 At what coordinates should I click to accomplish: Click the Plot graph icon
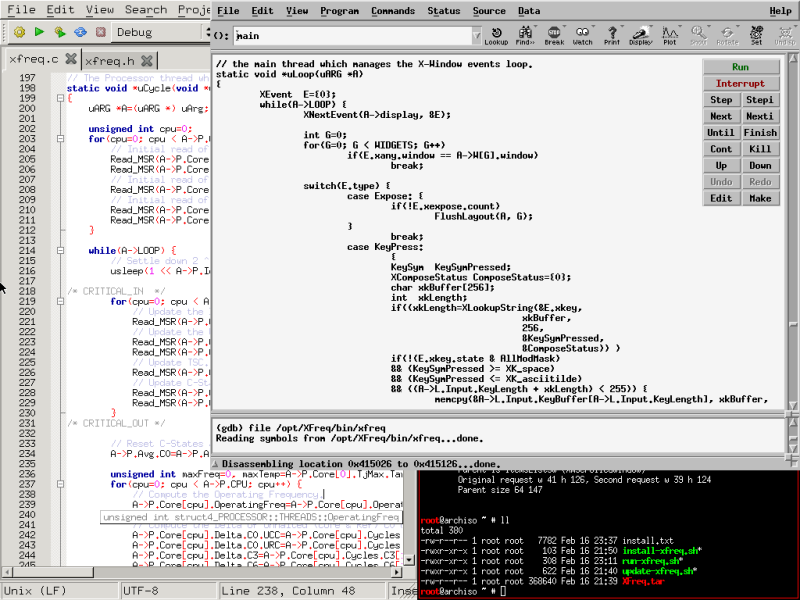point(670,36)
